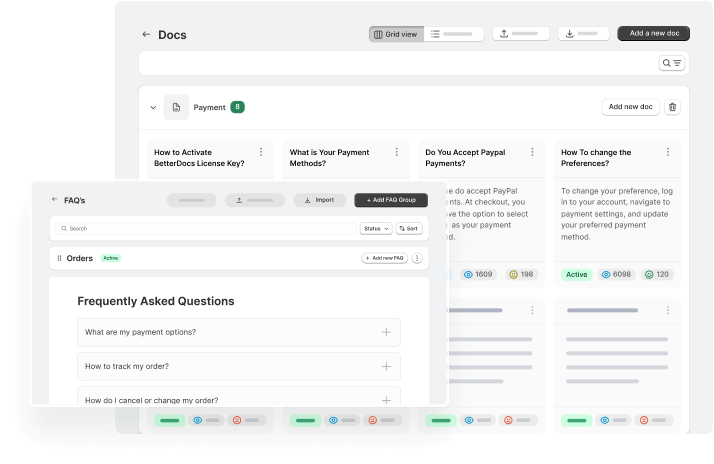
Task: Expand "What are my payment options?" question
Action: click(x=386, y=332)
